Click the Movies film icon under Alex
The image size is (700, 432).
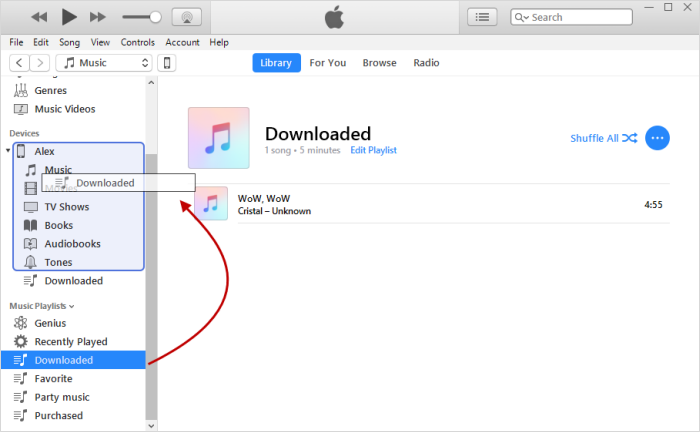[30, 188]
